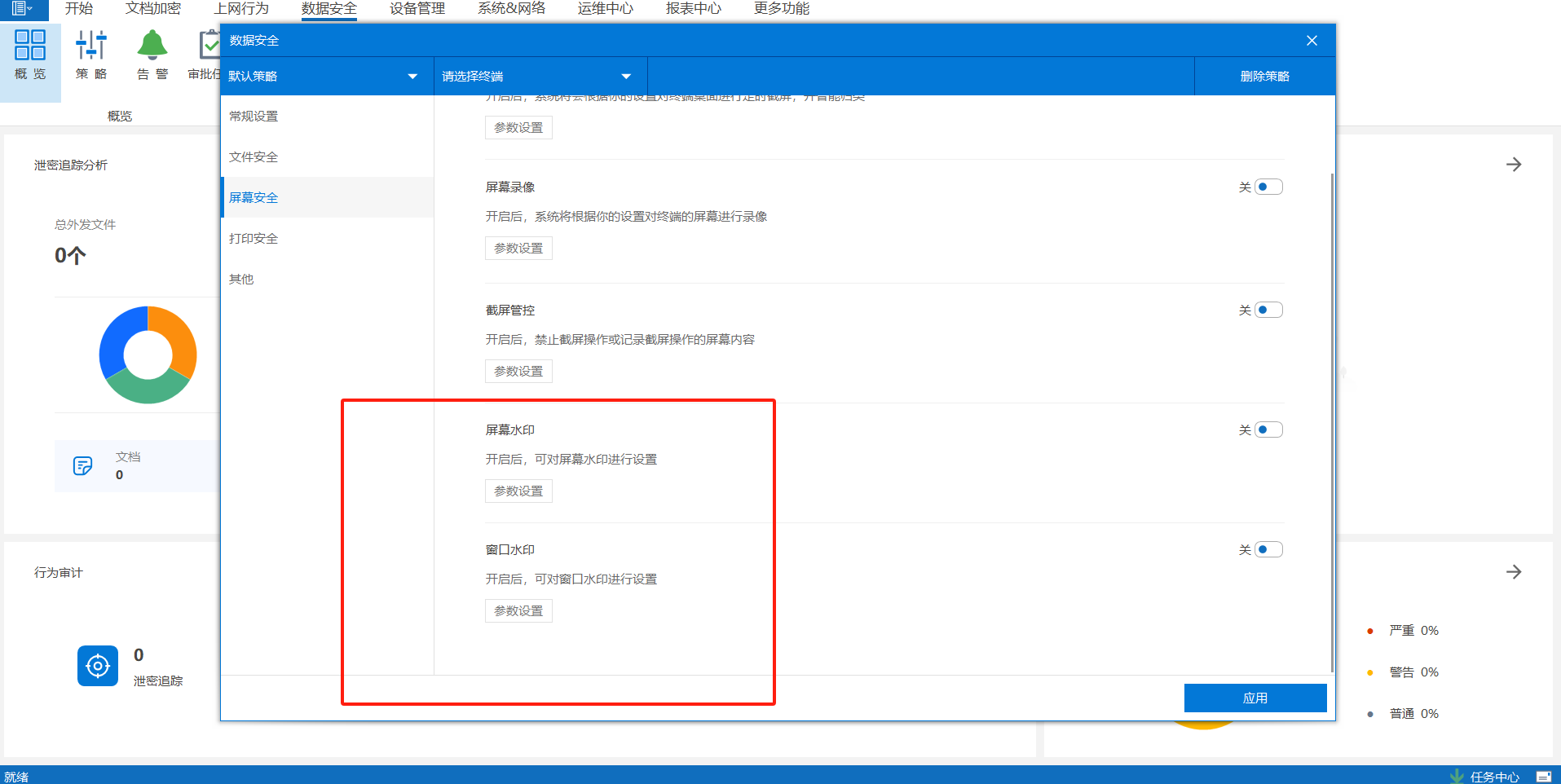
Task: Click the arrow beside 行为审计 panel
Action: 1514,572
